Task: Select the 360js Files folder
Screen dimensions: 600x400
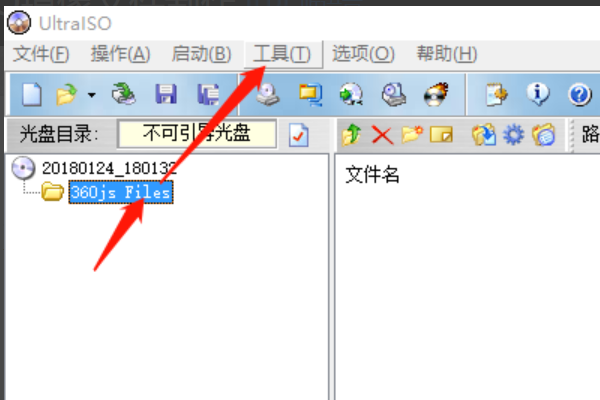Action: coord(121,192)
